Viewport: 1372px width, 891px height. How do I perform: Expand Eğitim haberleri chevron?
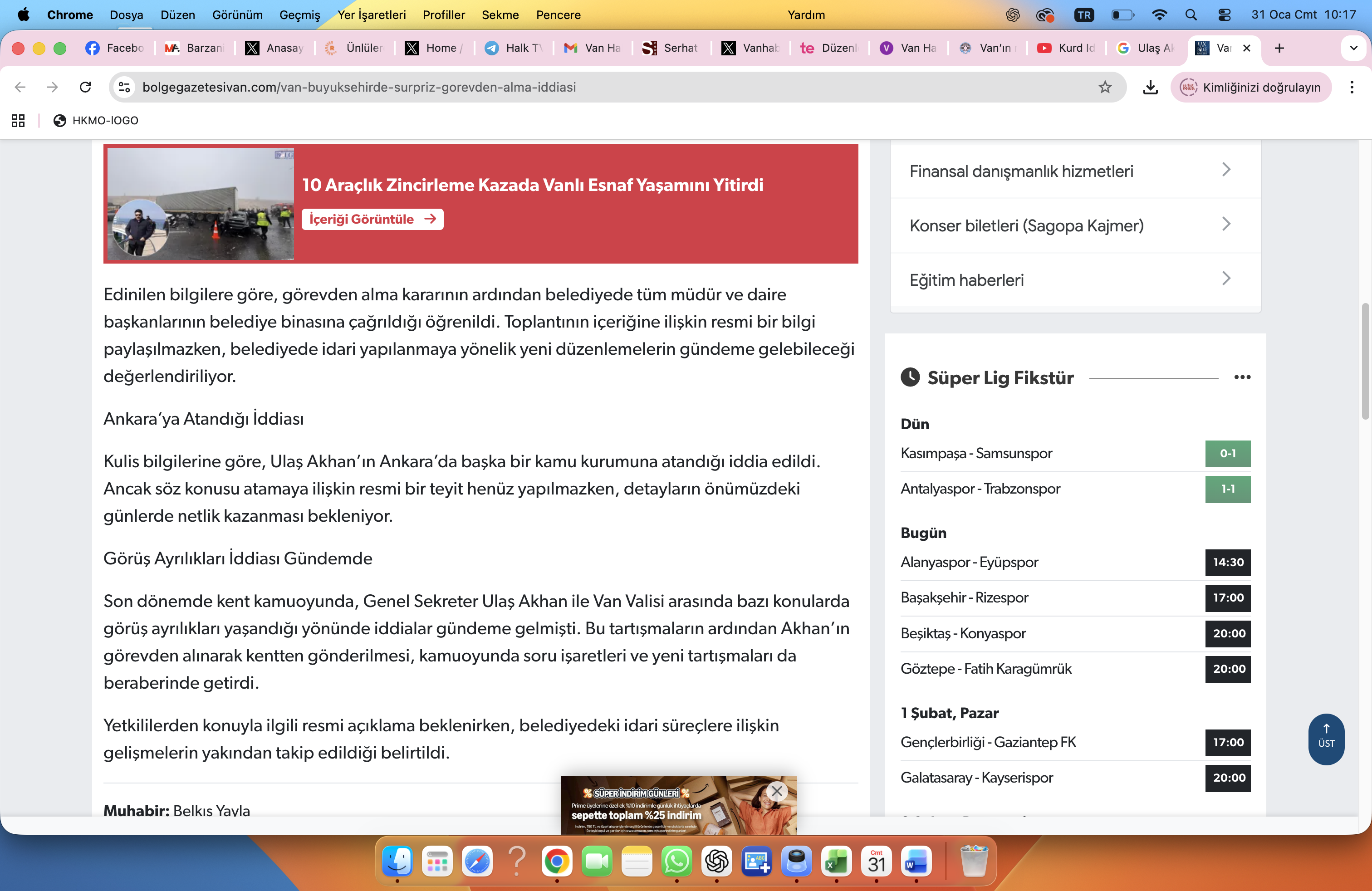(x=1226, y=279)
